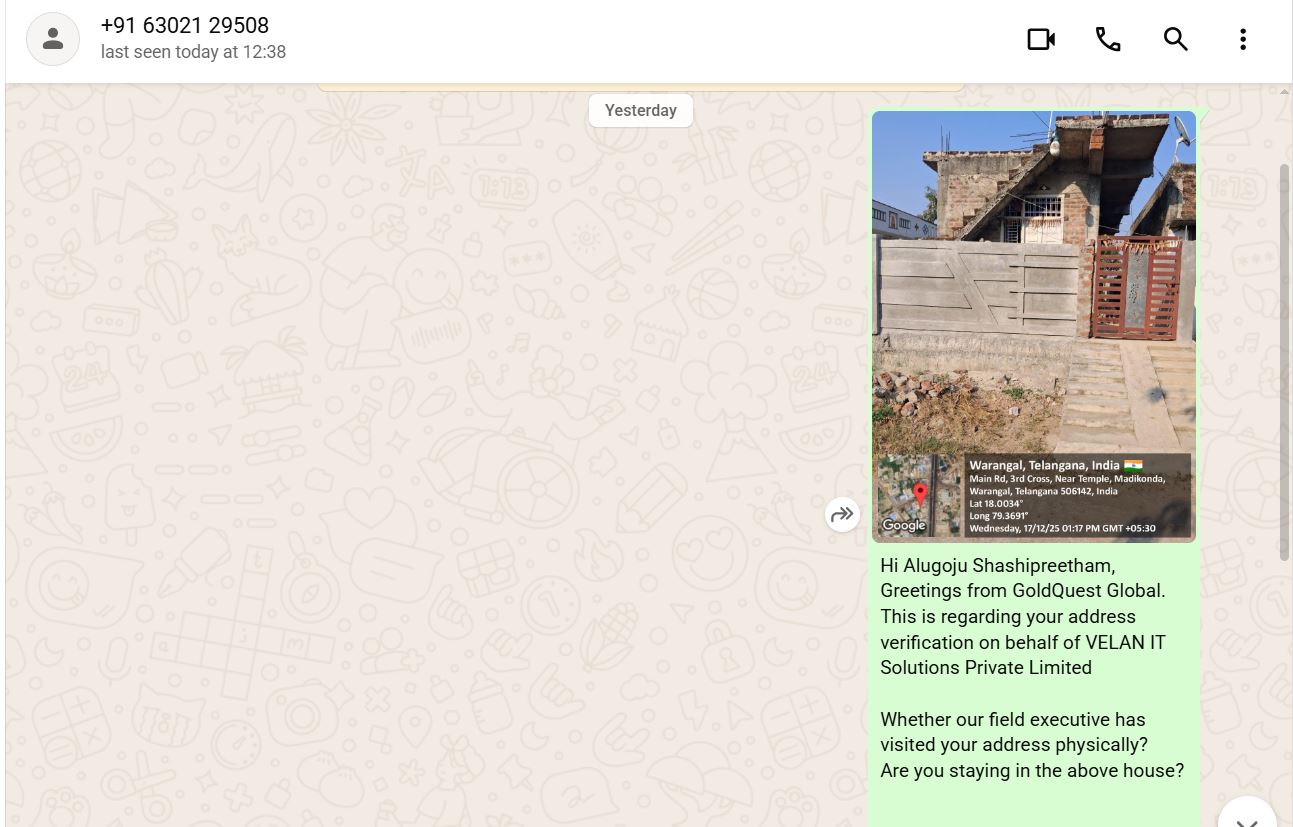This screenshot has height=827, width=1293.
Task: Search within this chat
Action: click(x=1175, y=39)
